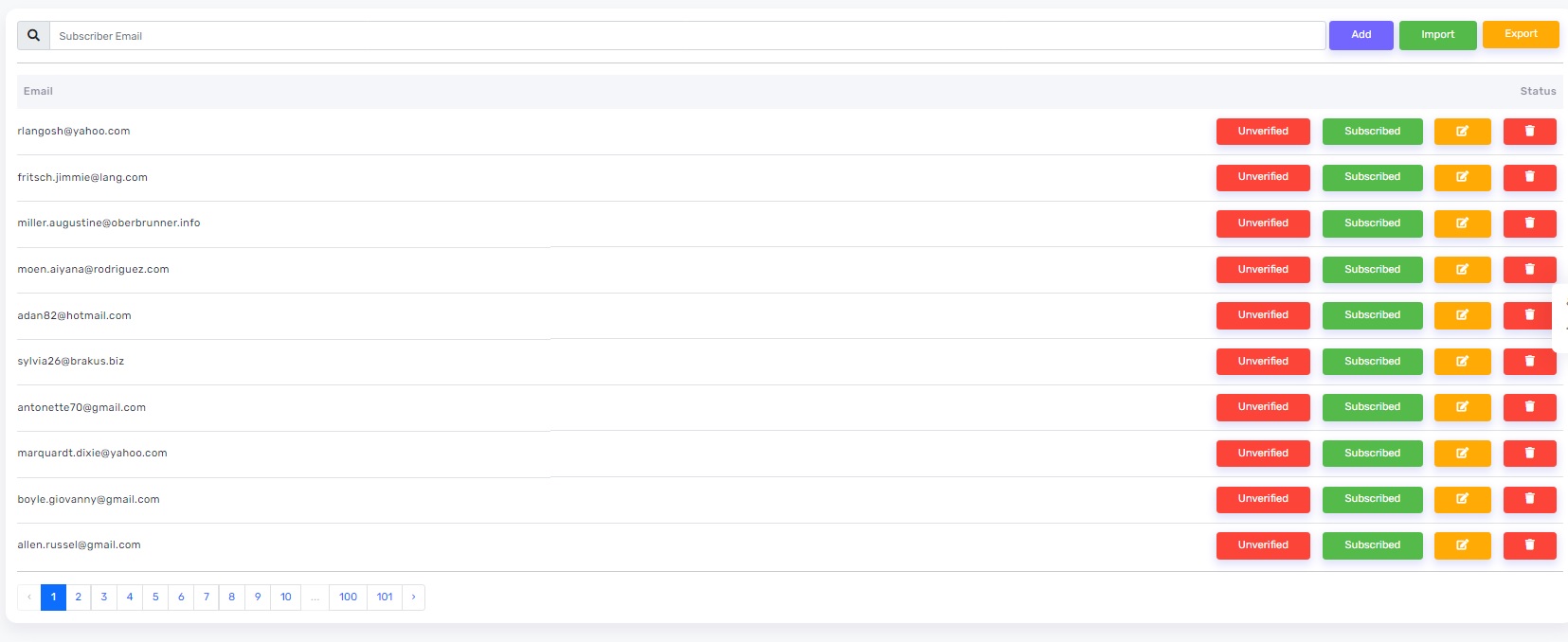
Task: Trash the allen.russel@gmail.com subscriber
Action: click(1529, 545)
